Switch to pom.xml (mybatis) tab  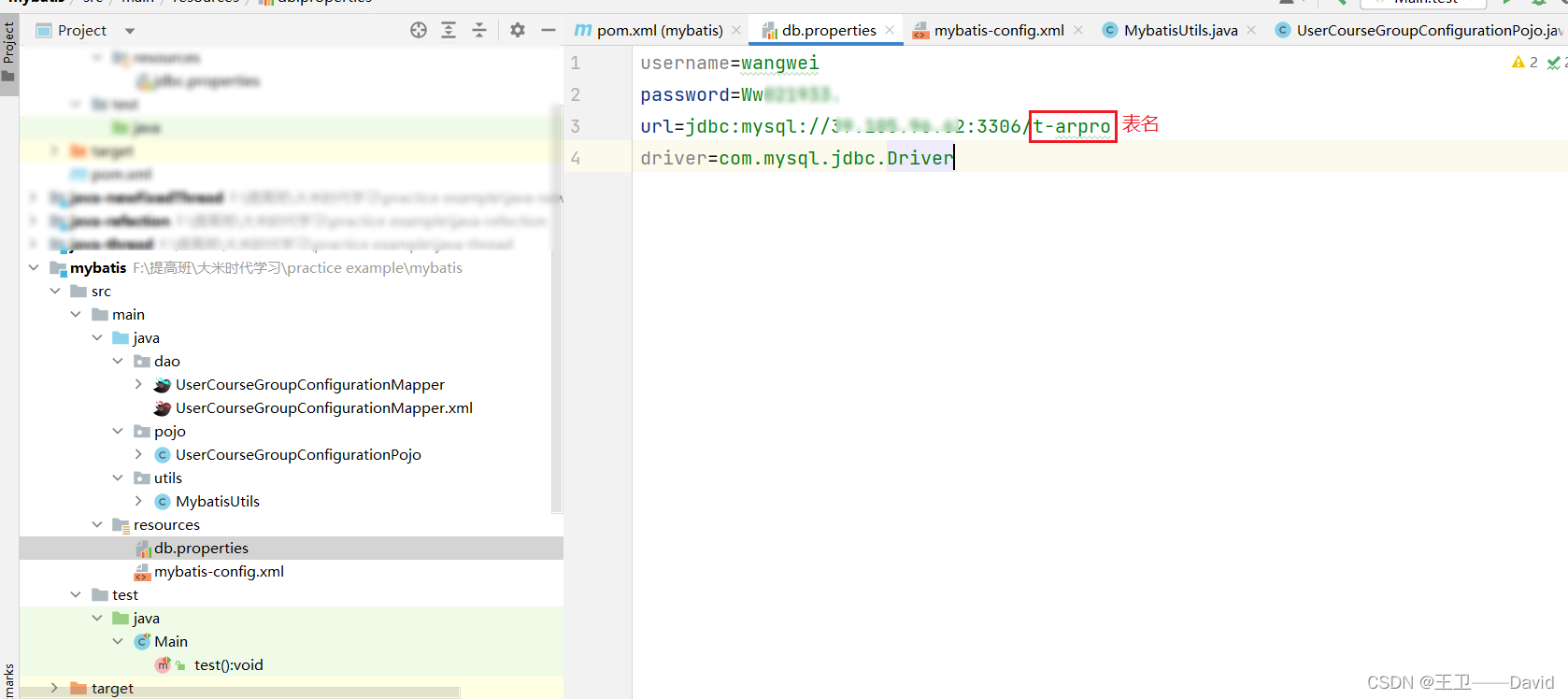coord(659,30)
